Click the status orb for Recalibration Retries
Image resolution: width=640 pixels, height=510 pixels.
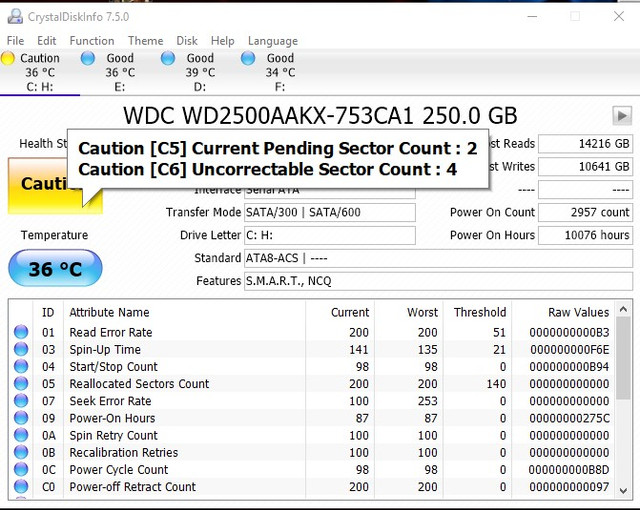[21, 452]
